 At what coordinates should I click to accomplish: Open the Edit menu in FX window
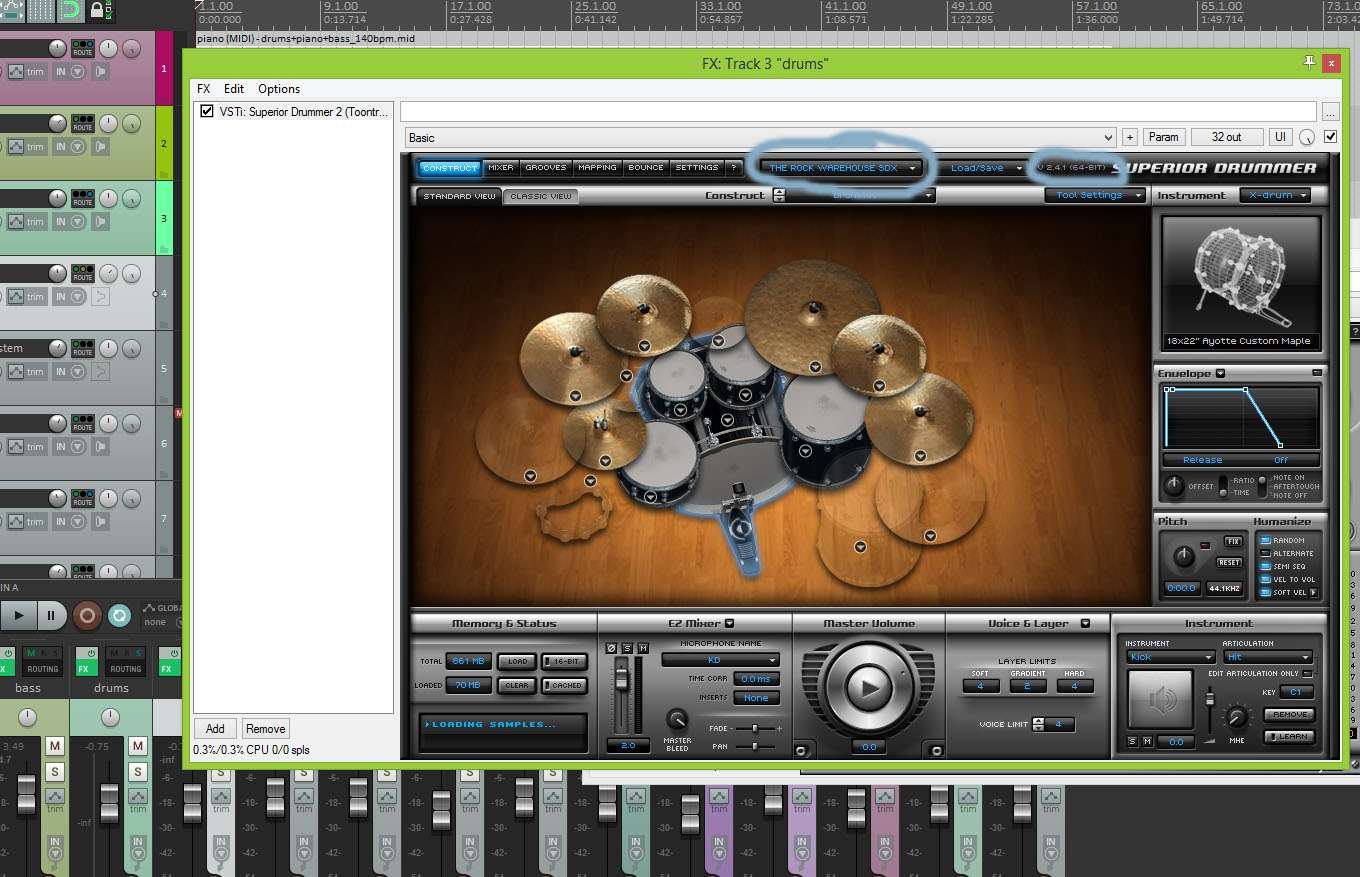(x=234, y=89)
